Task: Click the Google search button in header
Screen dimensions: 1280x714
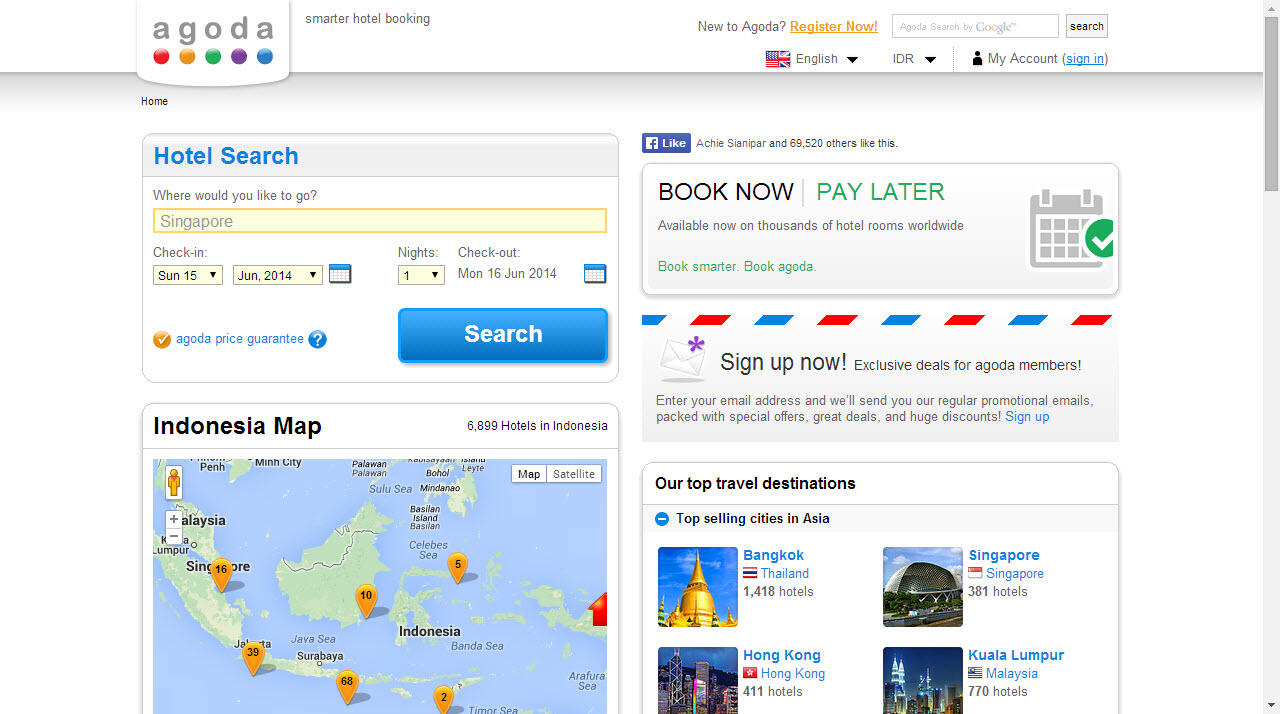Action: [1087, 26]
